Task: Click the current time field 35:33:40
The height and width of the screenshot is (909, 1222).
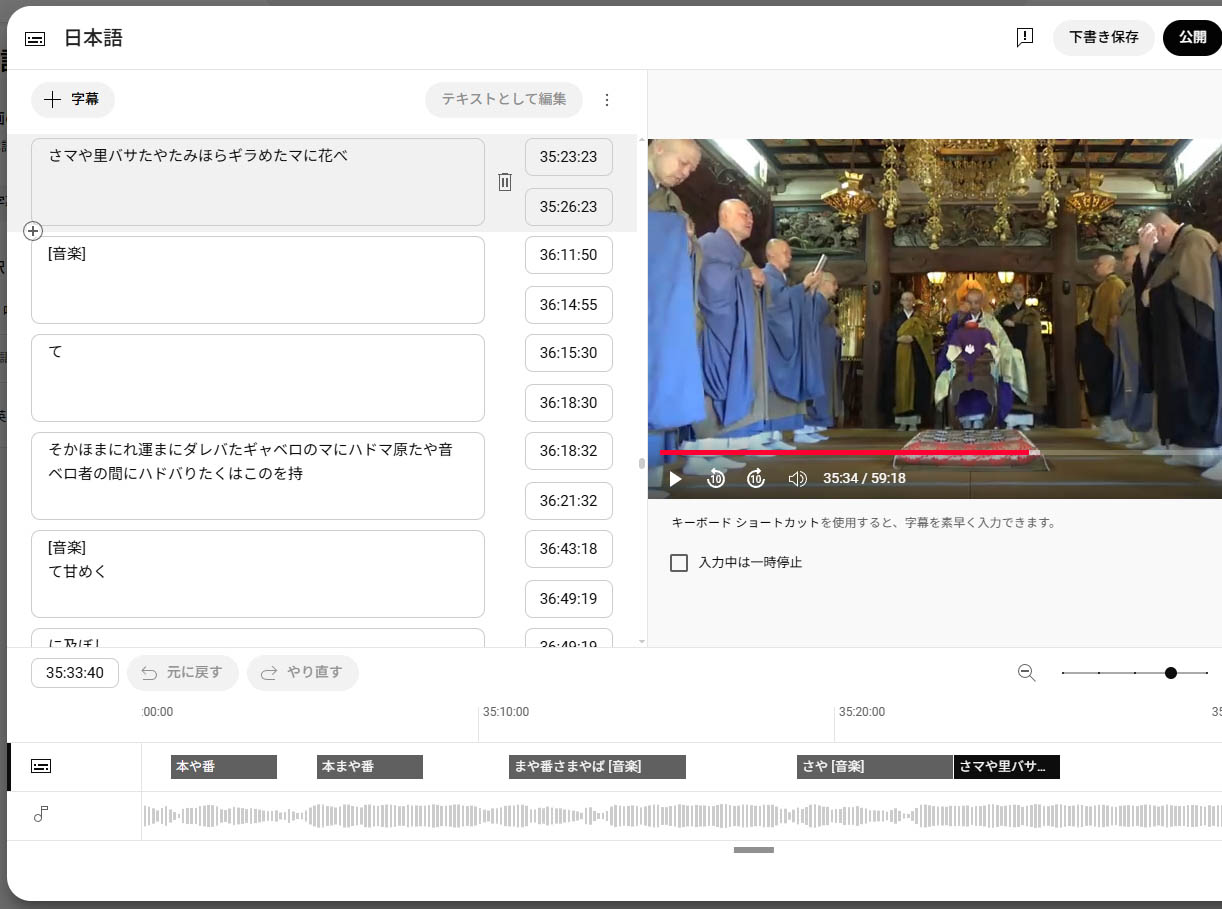Action: [75, 673]
